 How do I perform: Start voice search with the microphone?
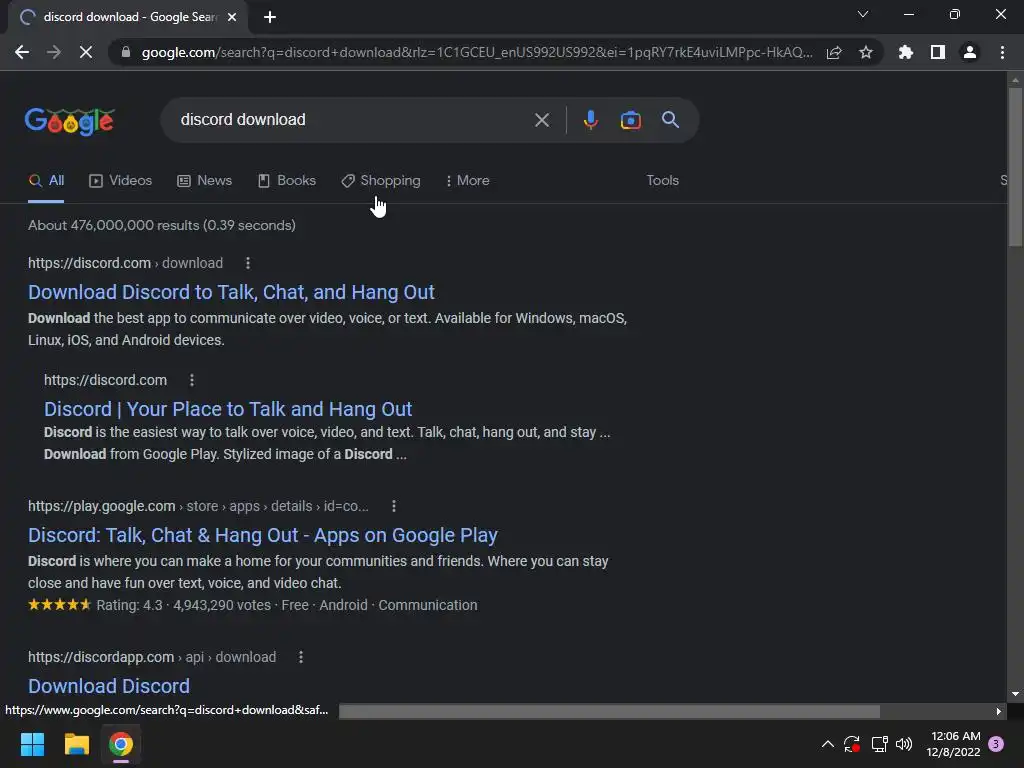(590, 120)
